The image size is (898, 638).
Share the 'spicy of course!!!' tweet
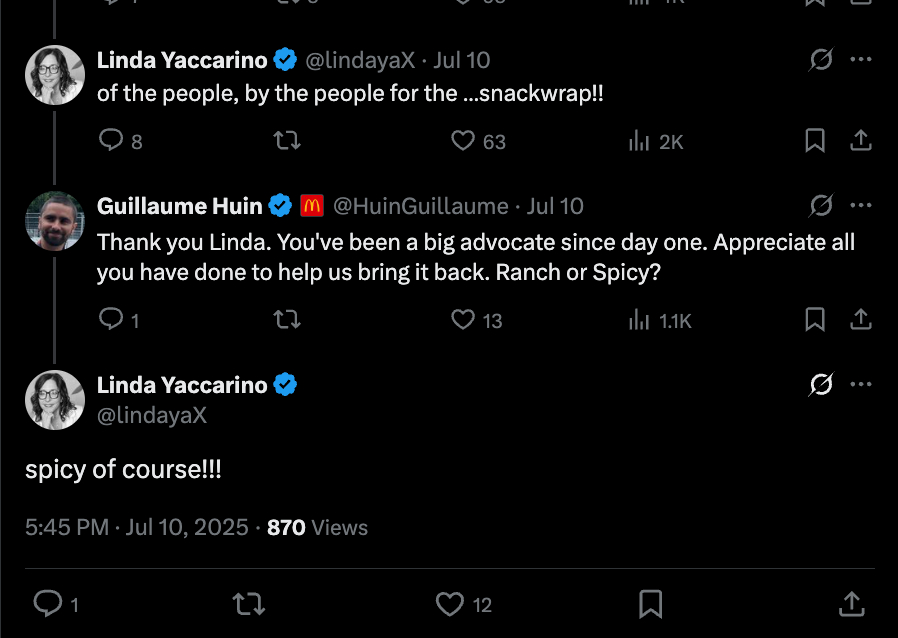click(851, 603)
